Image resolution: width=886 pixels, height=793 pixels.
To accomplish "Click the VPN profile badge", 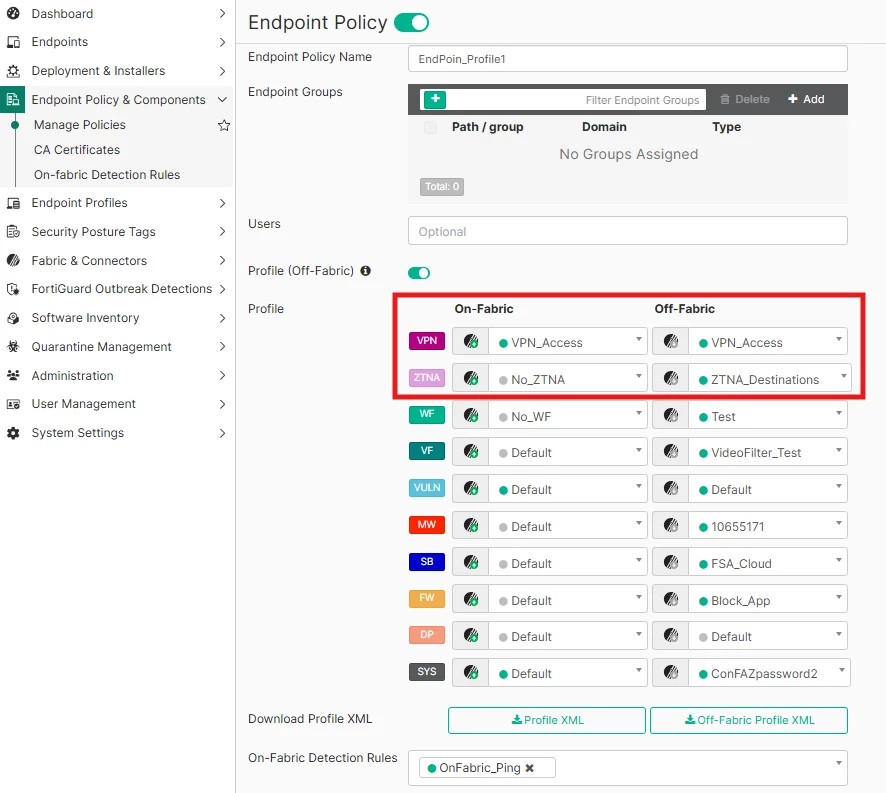I will click(x=427, y=341).
